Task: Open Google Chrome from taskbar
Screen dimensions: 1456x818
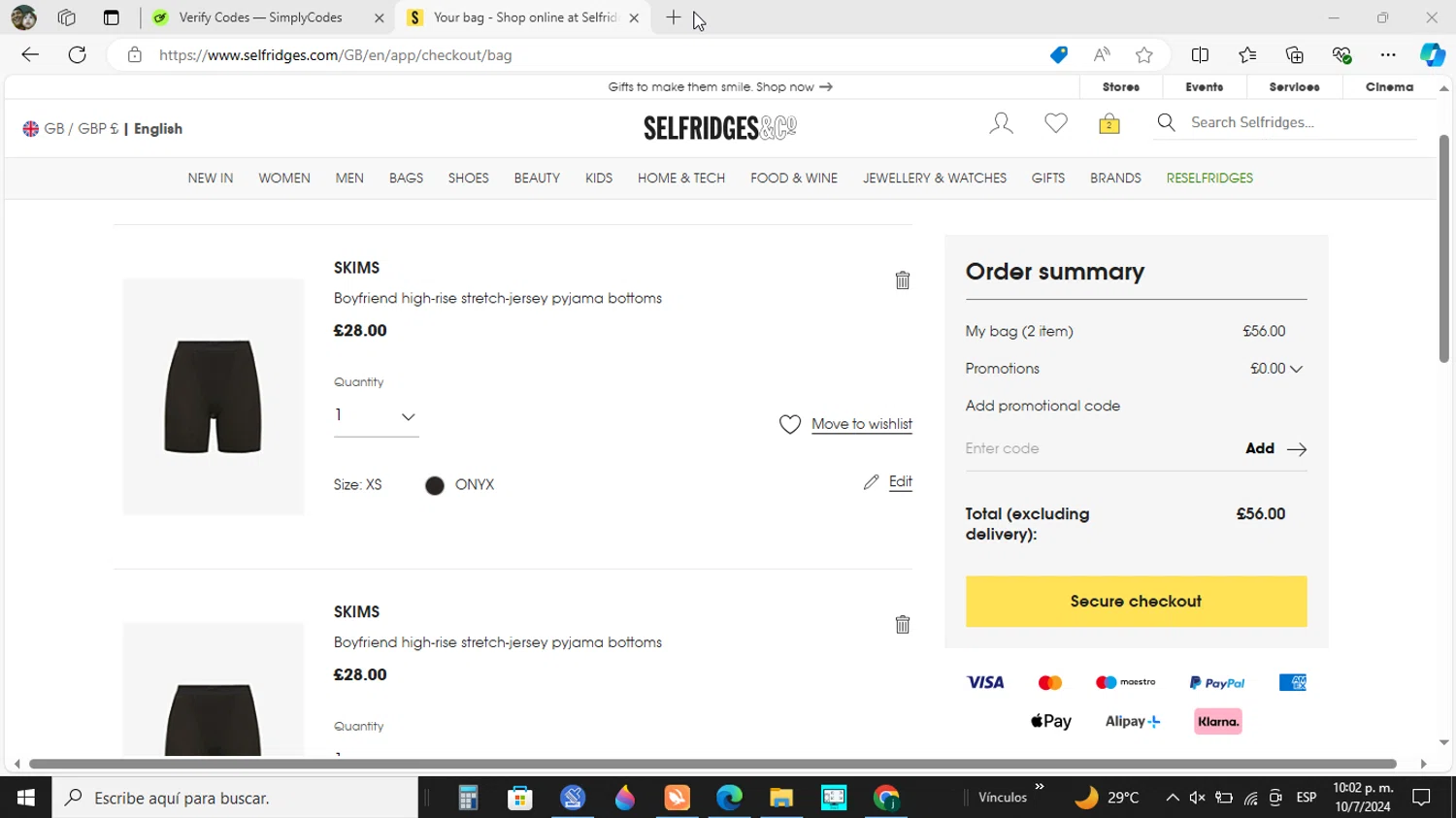Action: [886, 798]
